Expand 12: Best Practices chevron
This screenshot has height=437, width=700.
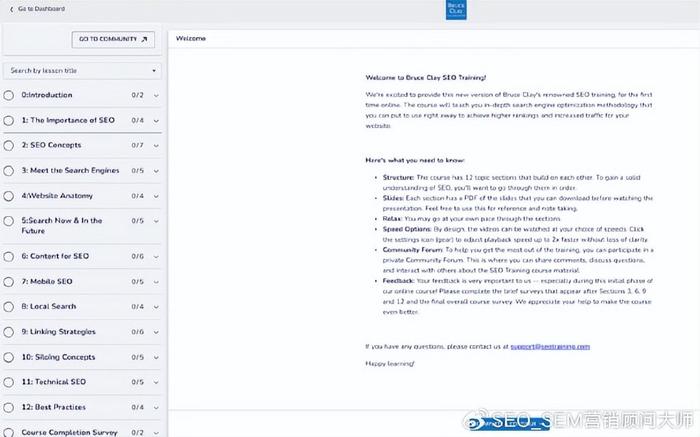coord(156,408)
